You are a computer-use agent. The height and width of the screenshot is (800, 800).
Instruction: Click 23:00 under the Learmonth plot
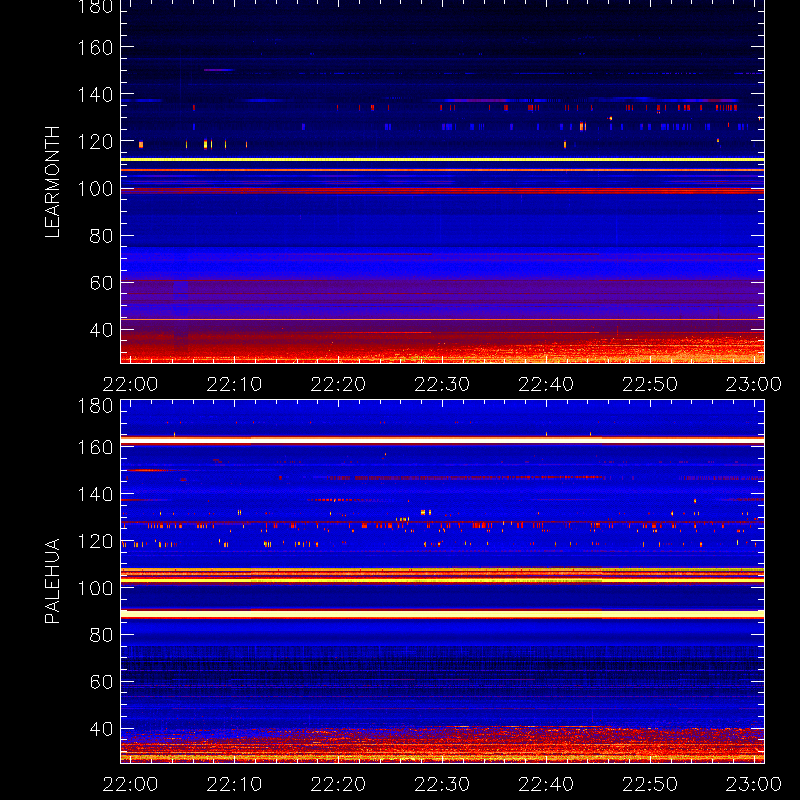[754, 384]
